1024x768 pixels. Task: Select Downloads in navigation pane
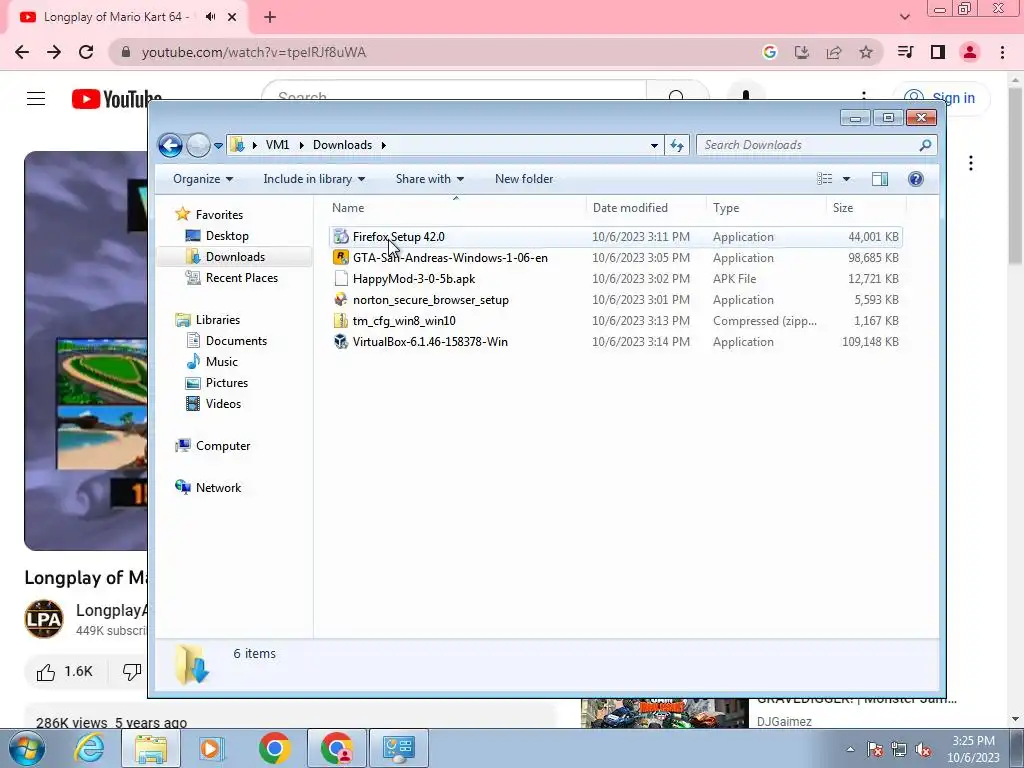[x=235, y=257]
